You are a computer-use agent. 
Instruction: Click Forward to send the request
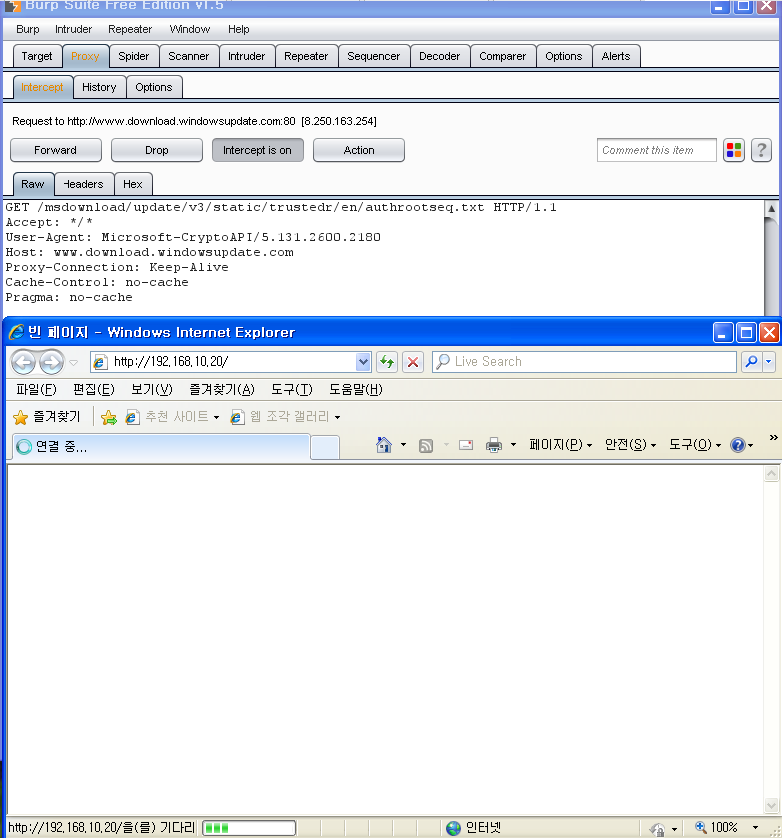[x=56, y=150]
